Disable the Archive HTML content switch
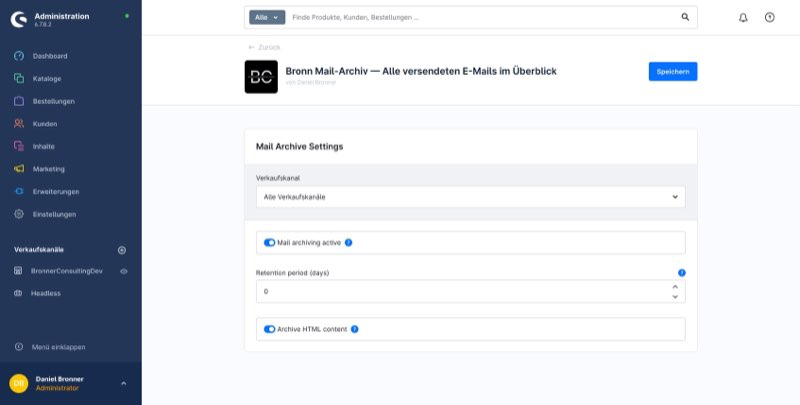This screenshot has height=405, width=800. (x=269, y=329)
